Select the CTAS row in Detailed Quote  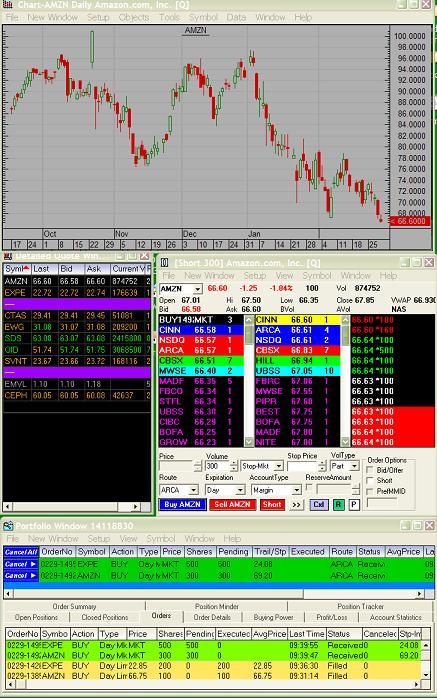(x=77, y=316)
